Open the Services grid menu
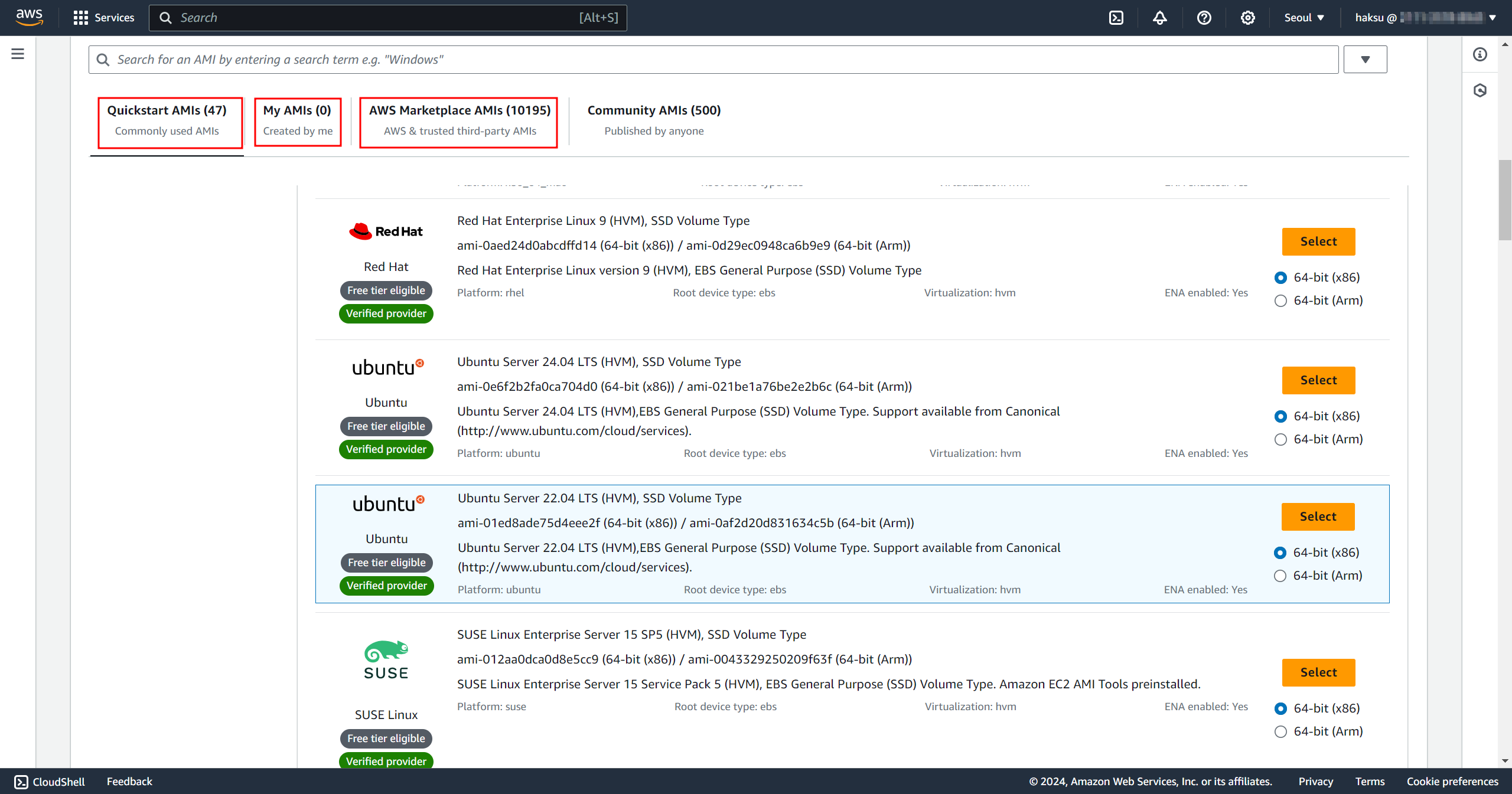1512x794 pixels. [x=104, y=18]
